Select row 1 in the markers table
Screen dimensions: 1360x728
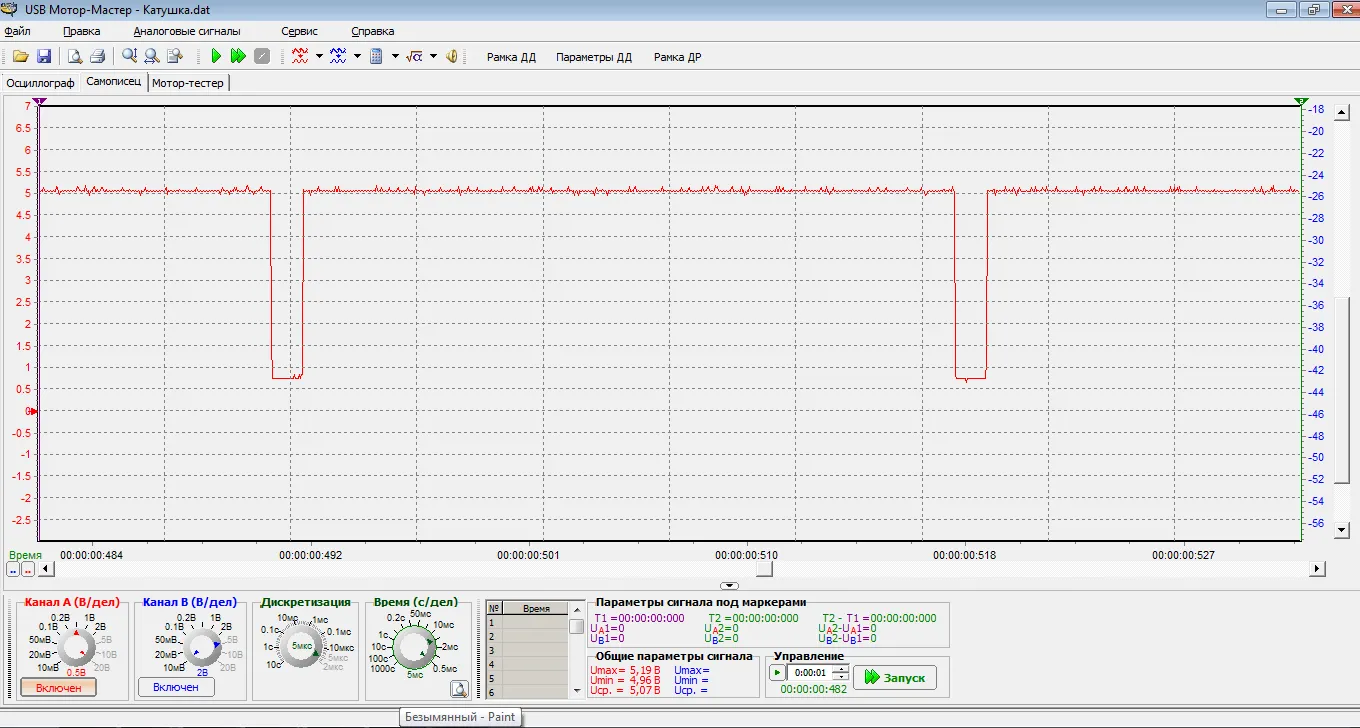[527, 623]
